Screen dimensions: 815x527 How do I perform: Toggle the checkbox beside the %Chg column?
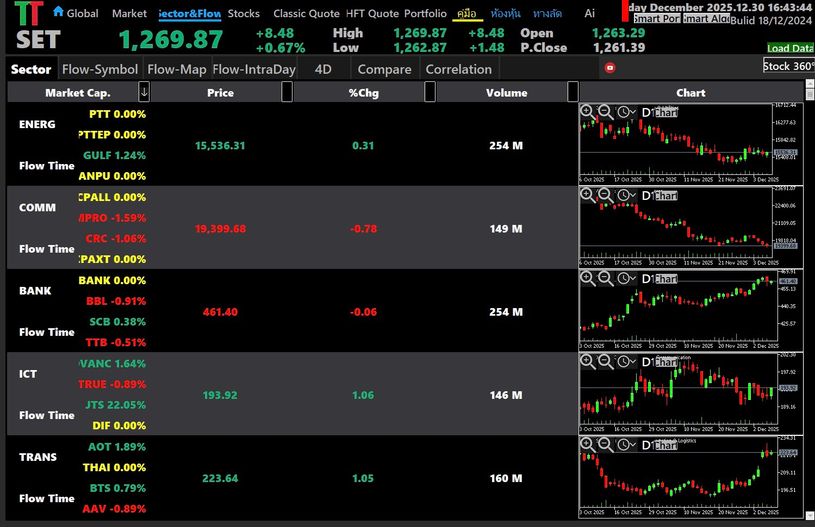(x=430, y=92)
